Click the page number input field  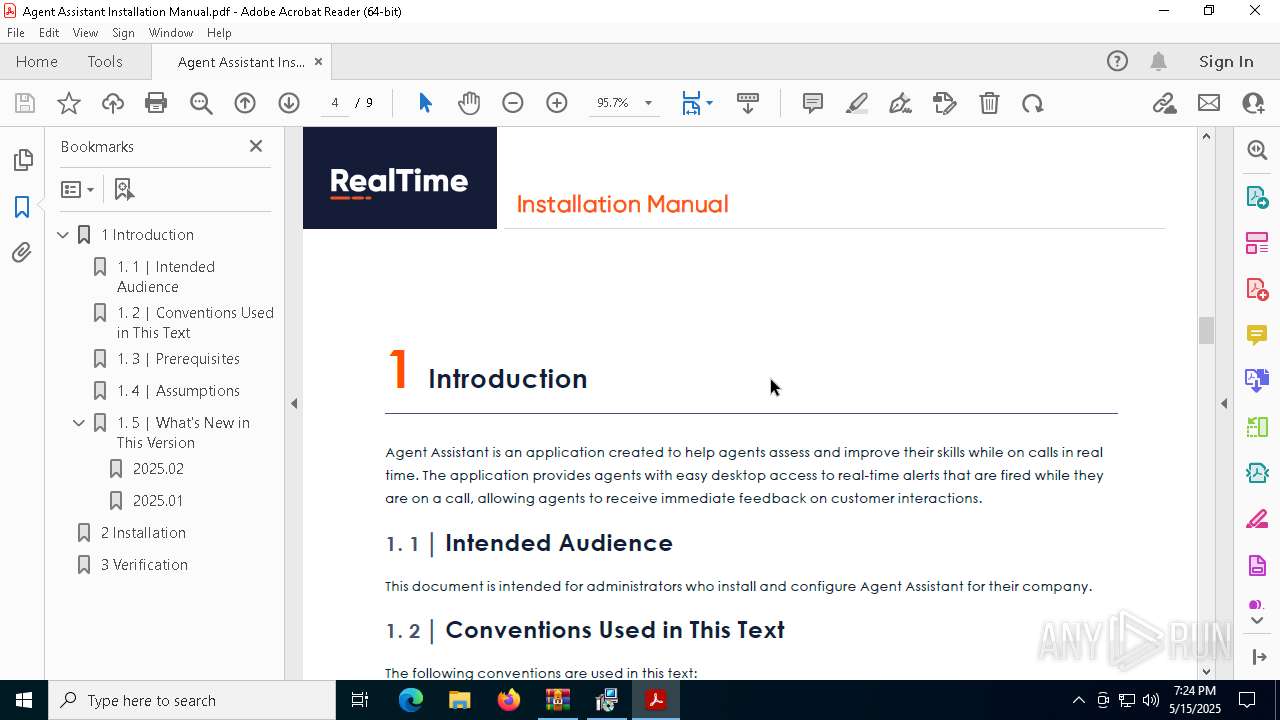335,103
